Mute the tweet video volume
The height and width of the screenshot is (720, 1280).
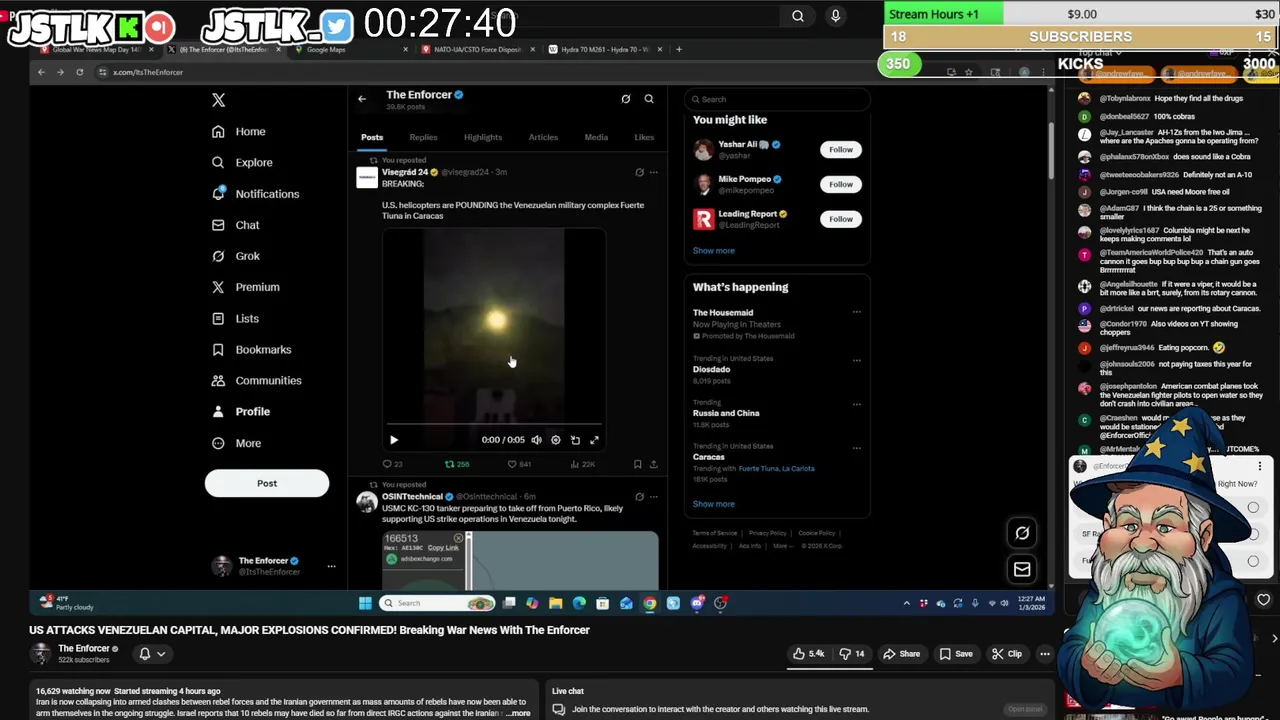click(537, 440)
